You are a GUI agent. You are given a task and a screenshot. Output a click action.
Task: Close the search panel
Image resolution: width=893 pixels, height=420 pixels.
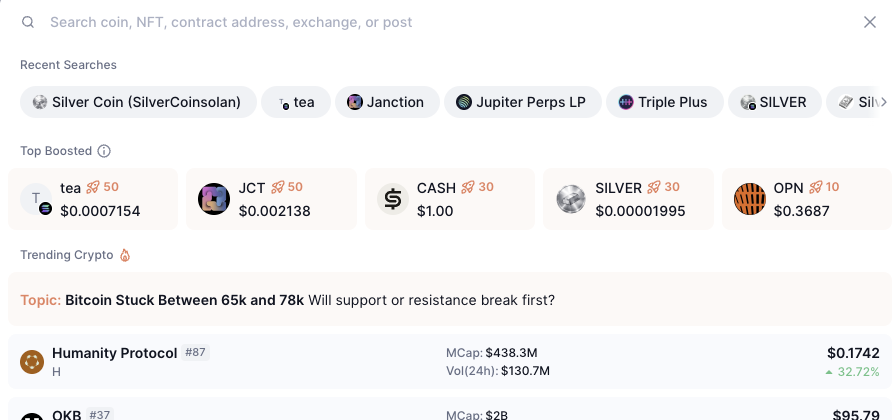click(870, 22)
